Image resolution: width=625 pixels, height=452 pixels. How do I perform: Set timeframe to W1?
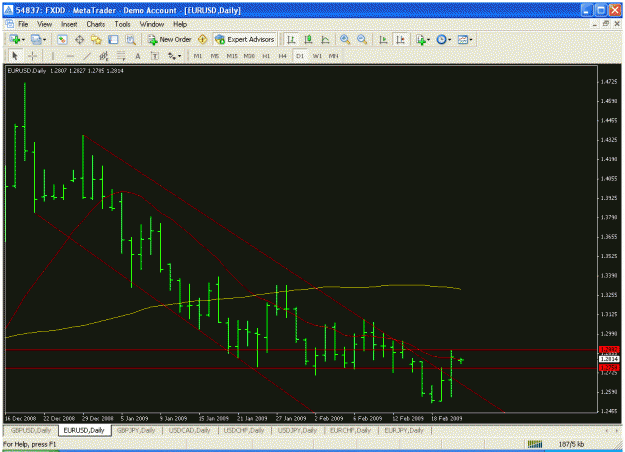(x=317, y=56)
